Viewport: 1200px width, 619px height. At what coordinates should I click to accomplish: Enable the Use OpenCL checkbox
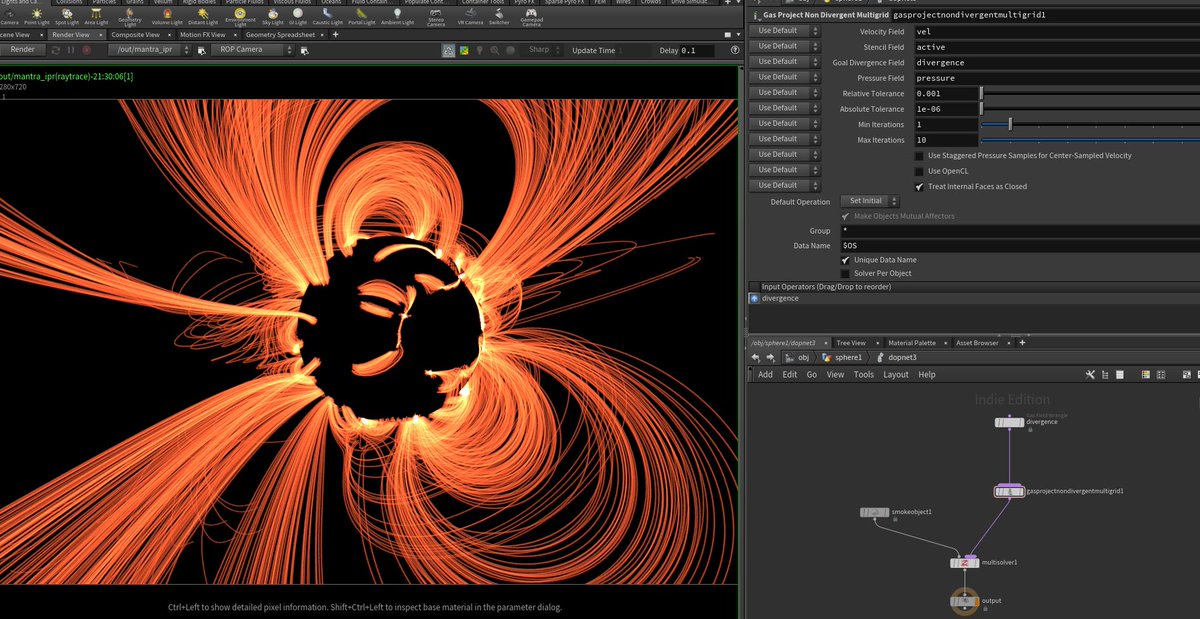919,171
